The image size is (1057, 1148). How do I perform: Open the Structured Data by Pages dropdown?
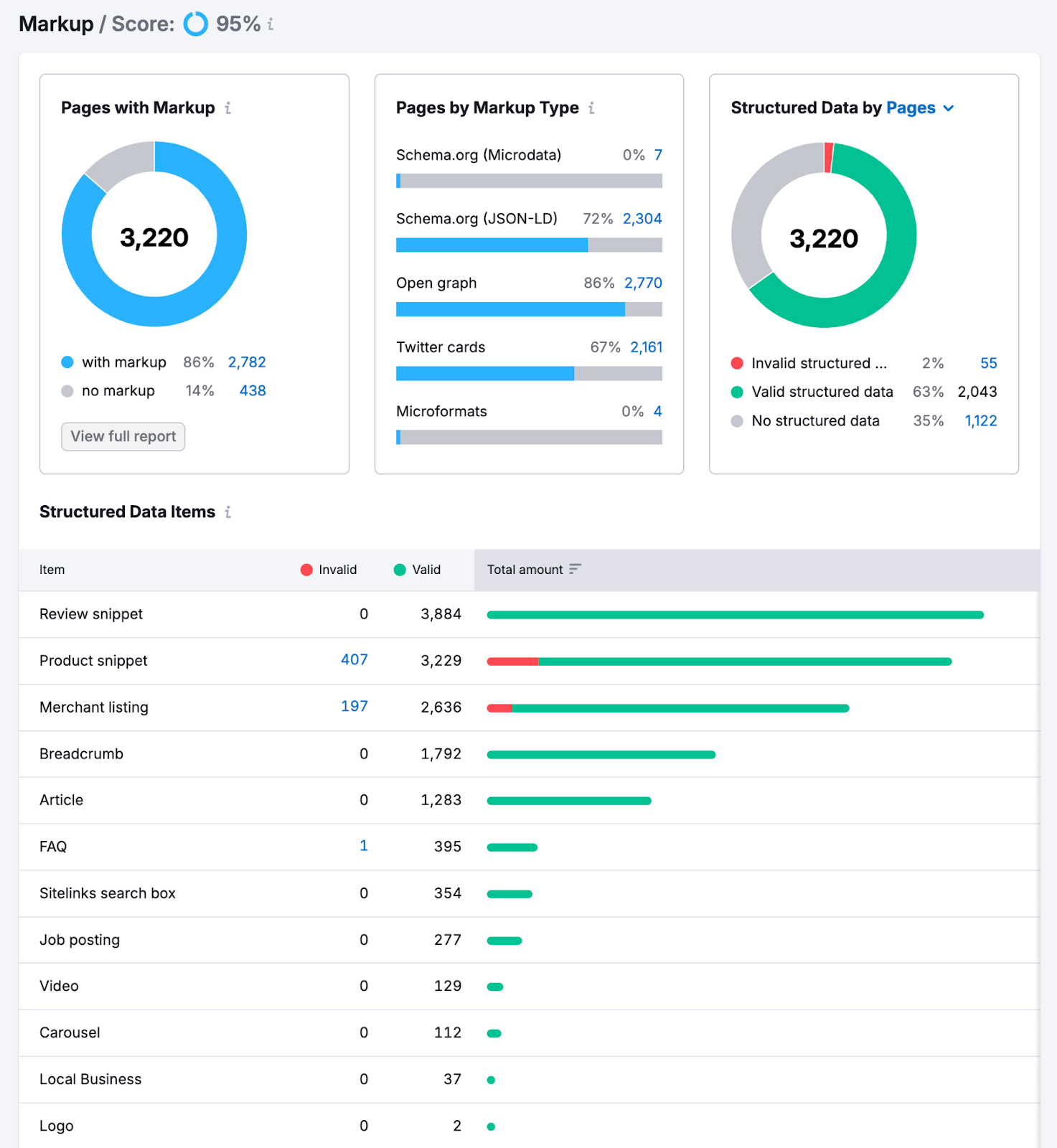tap(920, 108)
